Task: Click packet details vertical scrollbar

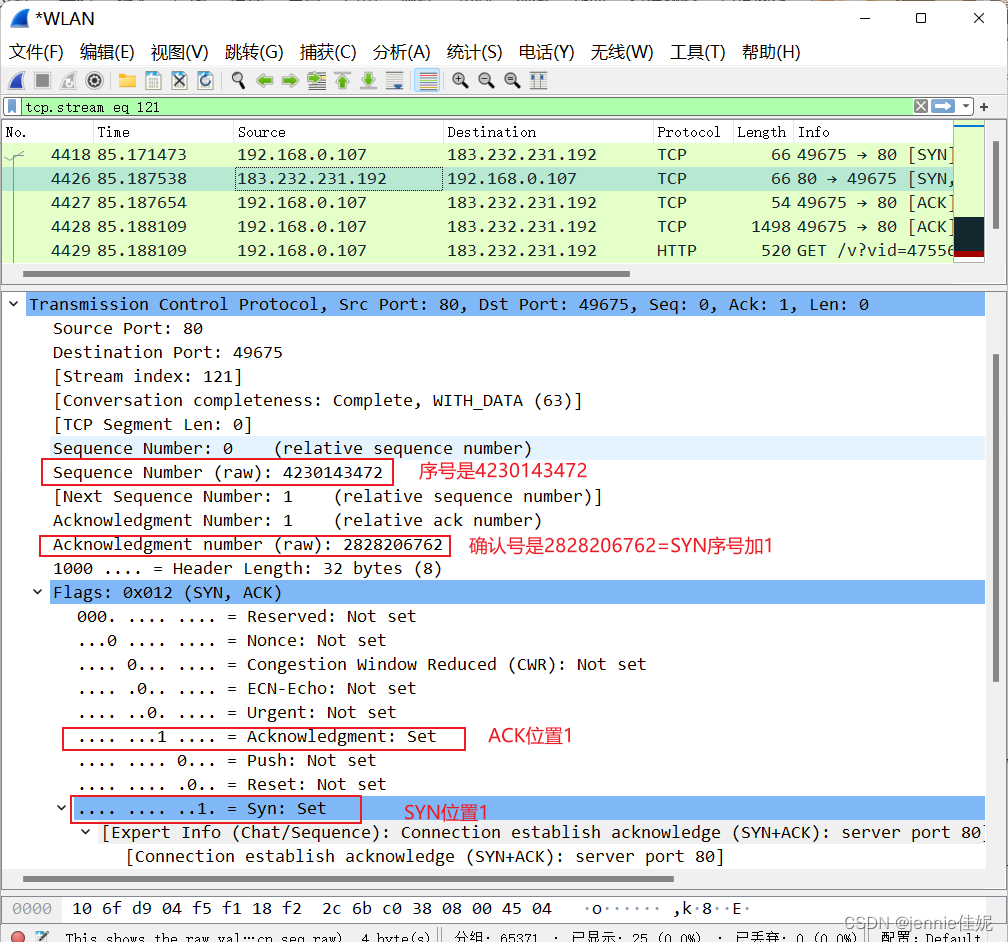Action: click(x=995, y=518)
